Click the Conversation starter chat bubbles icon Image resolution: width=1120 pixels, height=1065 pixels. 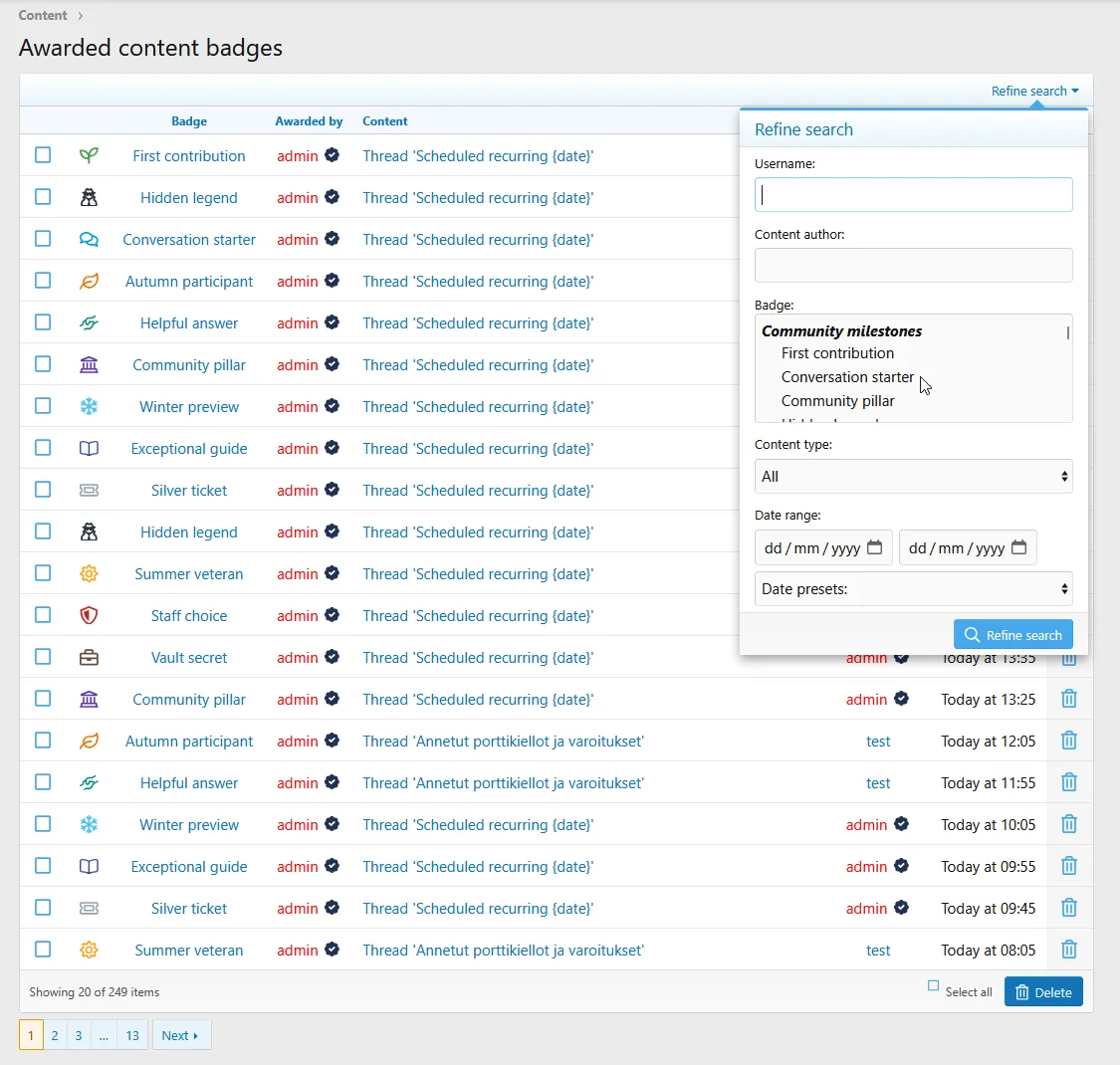point(89,239)
